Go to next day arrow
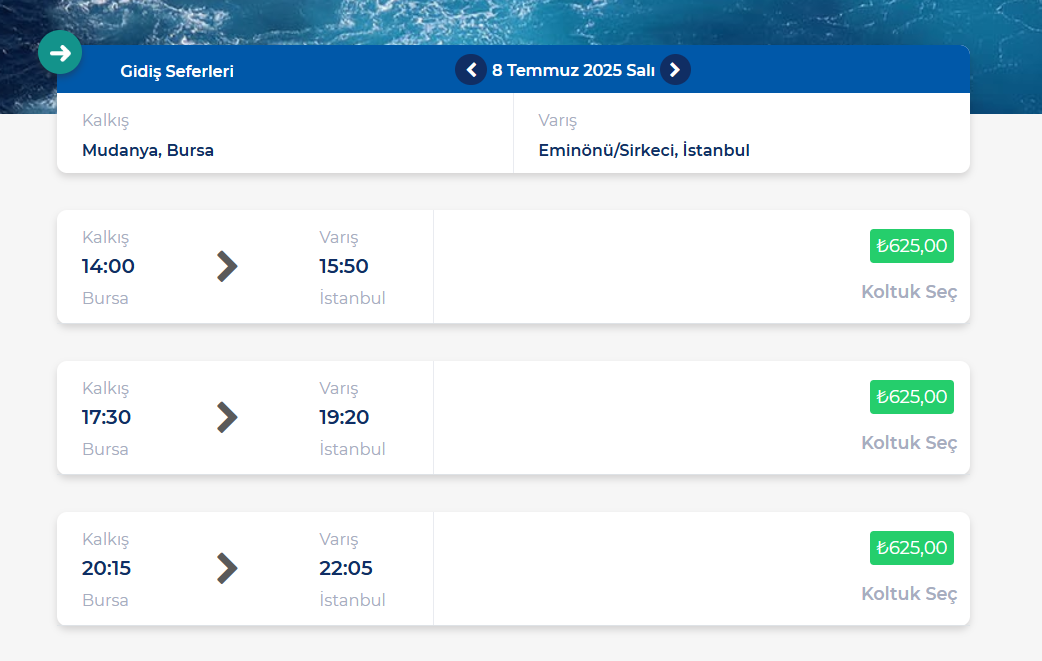Viewport: 1042px width, 661px height. (x=675, y=70)
